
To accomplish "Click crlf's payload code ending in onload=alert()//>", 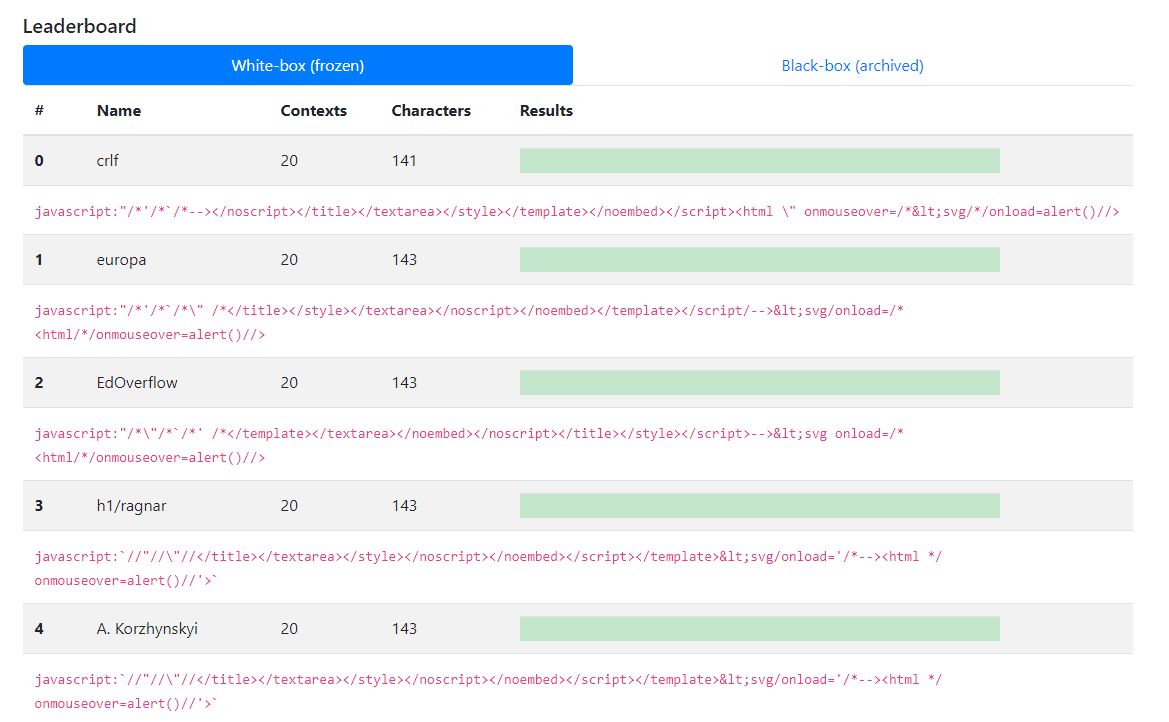I will [577, 211].
